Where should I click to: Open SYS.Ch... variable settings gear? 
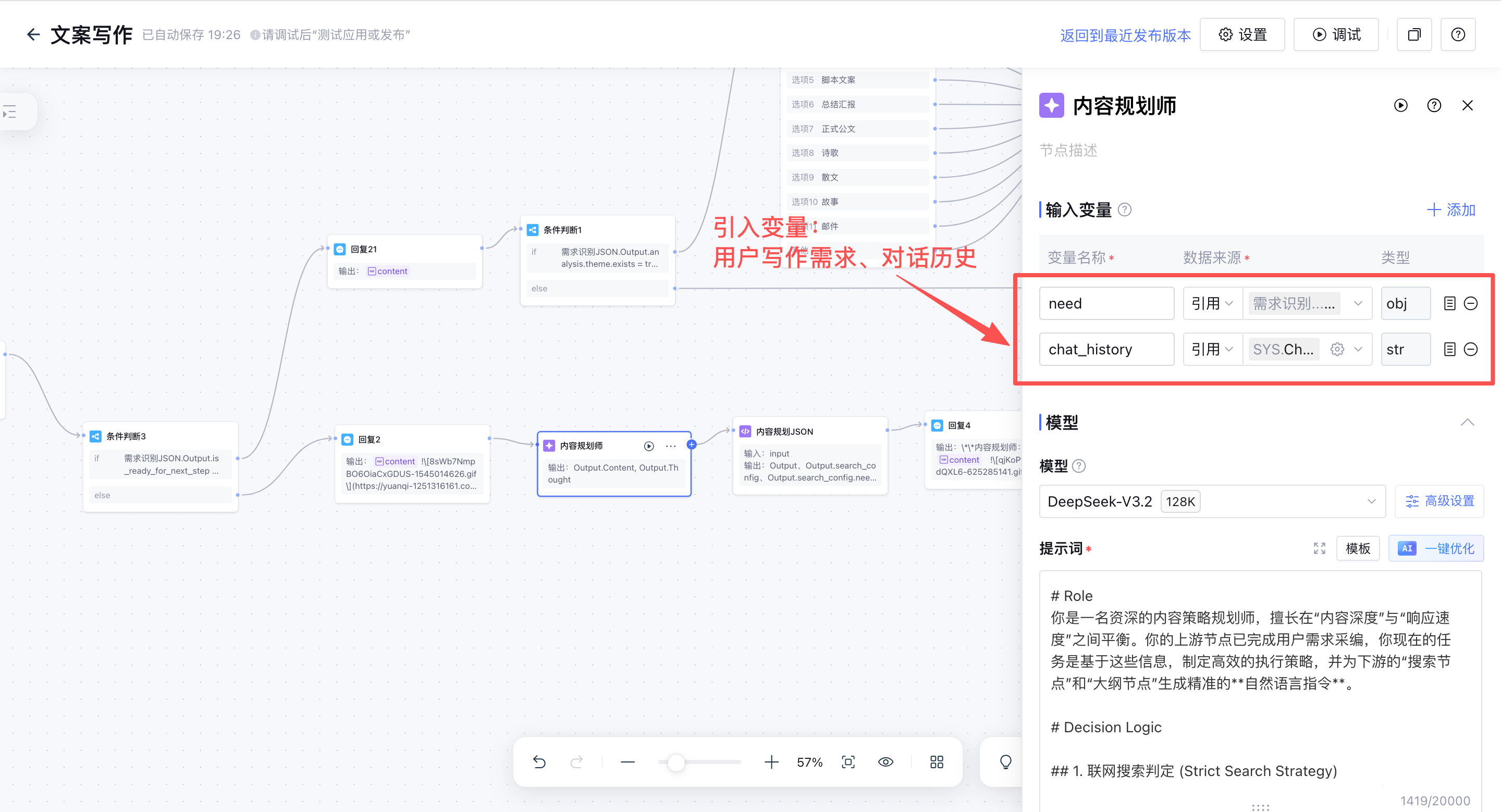[x=1337, y=350]
